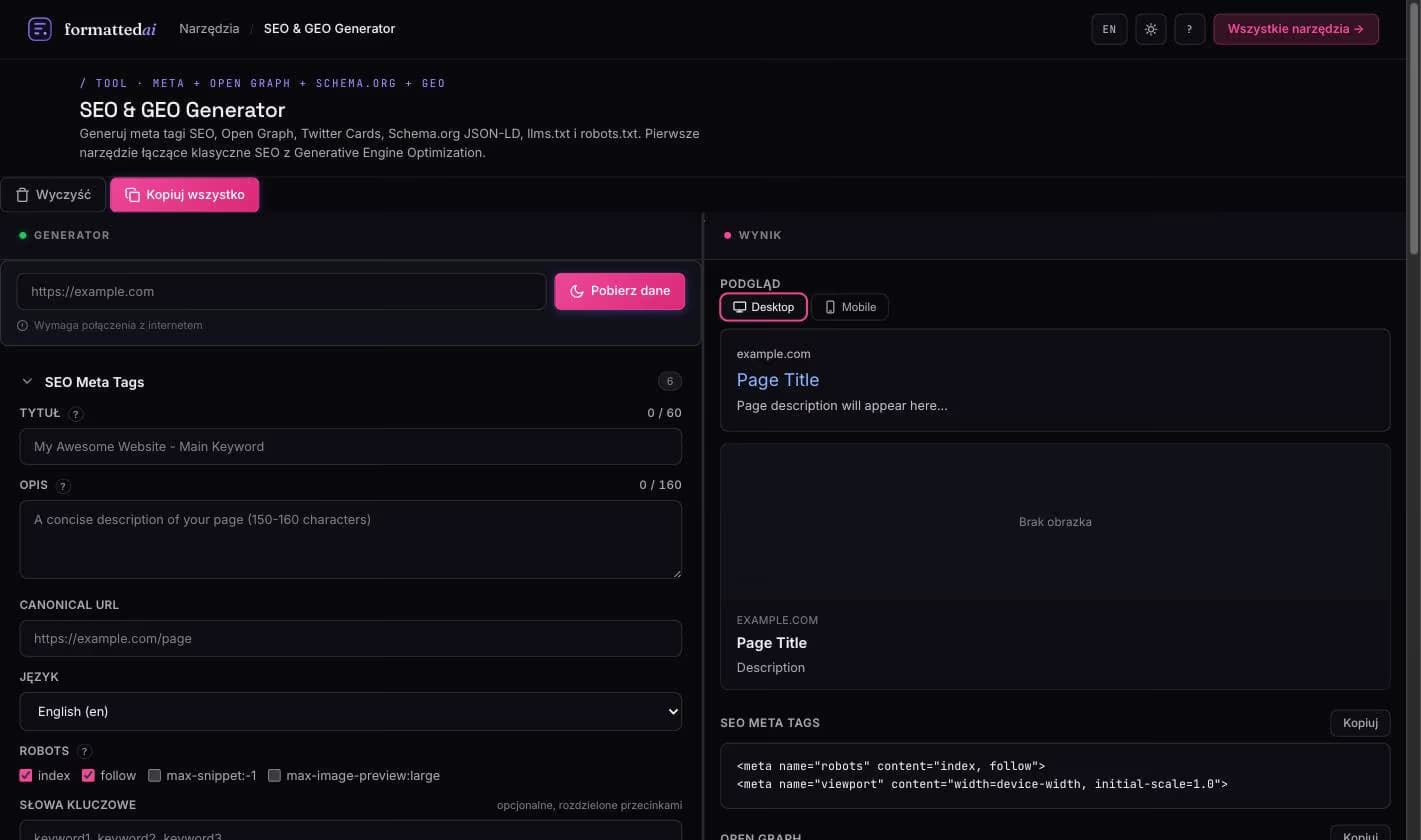
Task: Click help icon next to Tytuł label
Action: point(76,414)
